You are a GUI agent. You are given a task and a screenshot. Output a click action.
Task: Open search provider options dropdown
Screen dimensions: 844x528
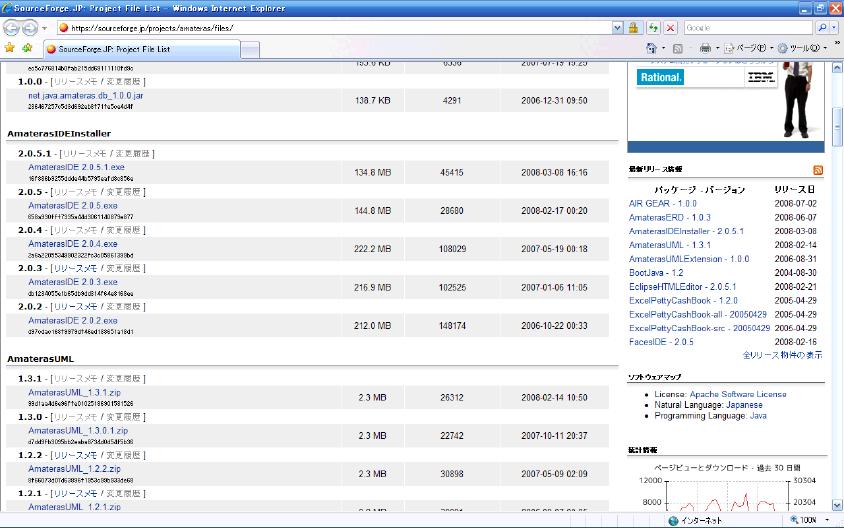click(x=834, y=27)
